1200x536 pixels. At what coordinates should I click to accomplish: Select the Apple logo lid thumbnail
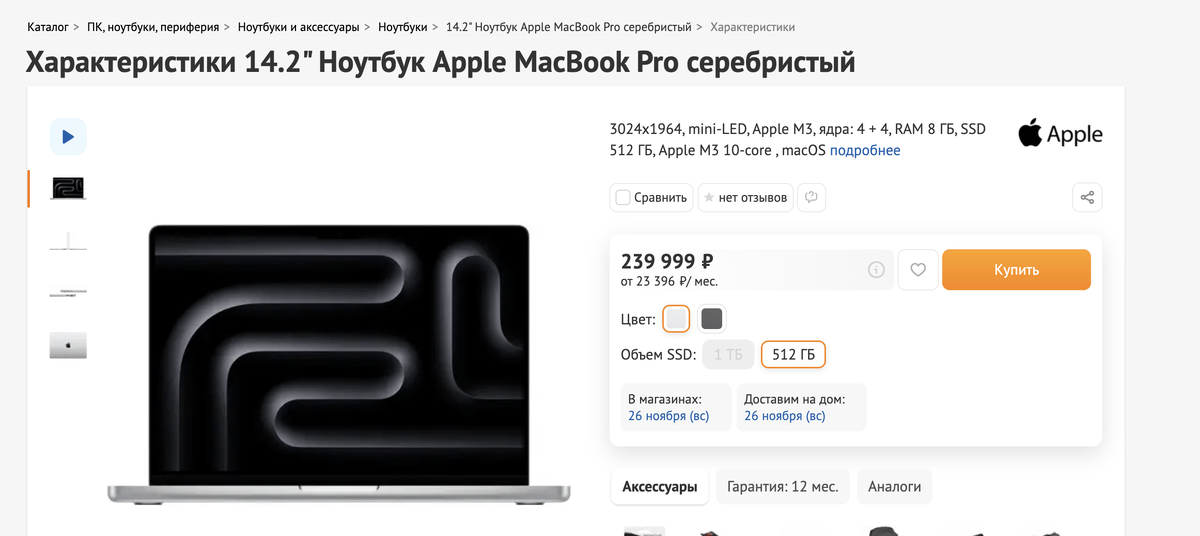[68, 346]
